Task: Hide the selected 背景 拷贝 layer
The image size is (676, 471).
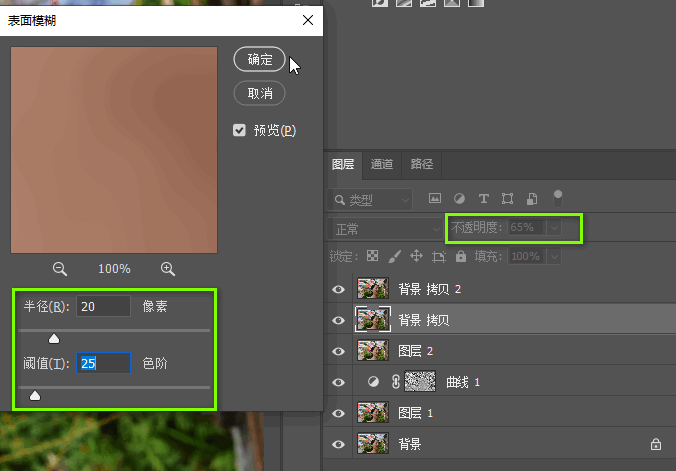Action: pos(338,320)
